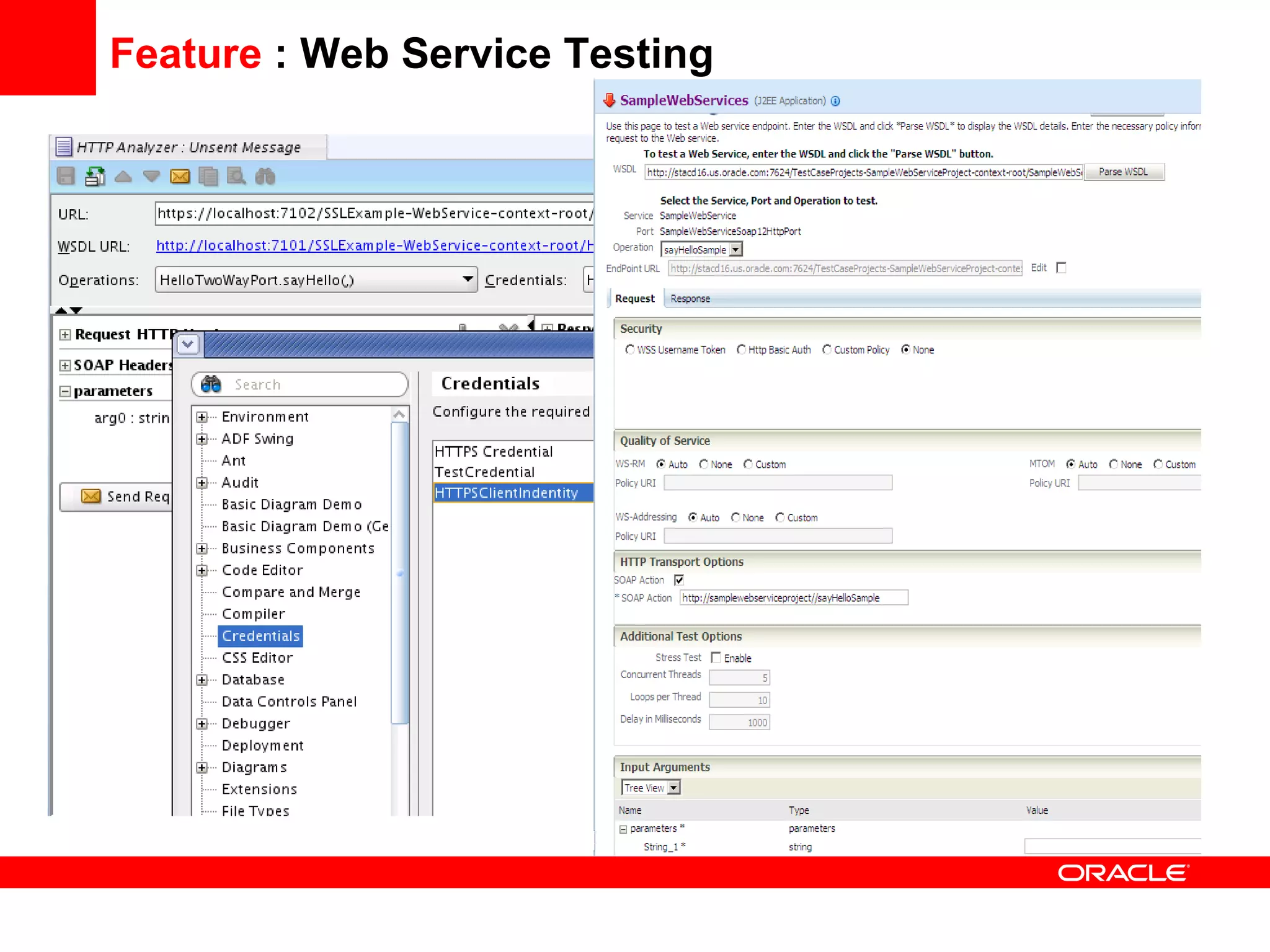Click the binoculars icon in HTTP Analyzer toolbar

point(265,177)
